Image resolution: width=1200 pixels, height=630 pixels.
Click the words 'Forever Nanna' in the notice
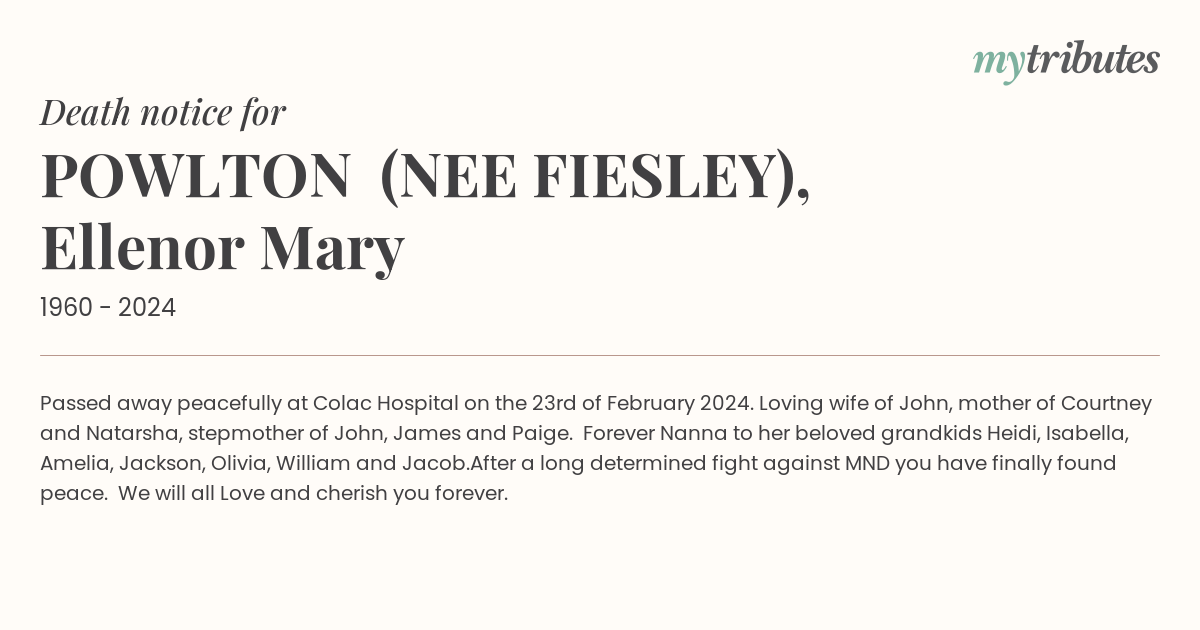[x=668, y=434]
